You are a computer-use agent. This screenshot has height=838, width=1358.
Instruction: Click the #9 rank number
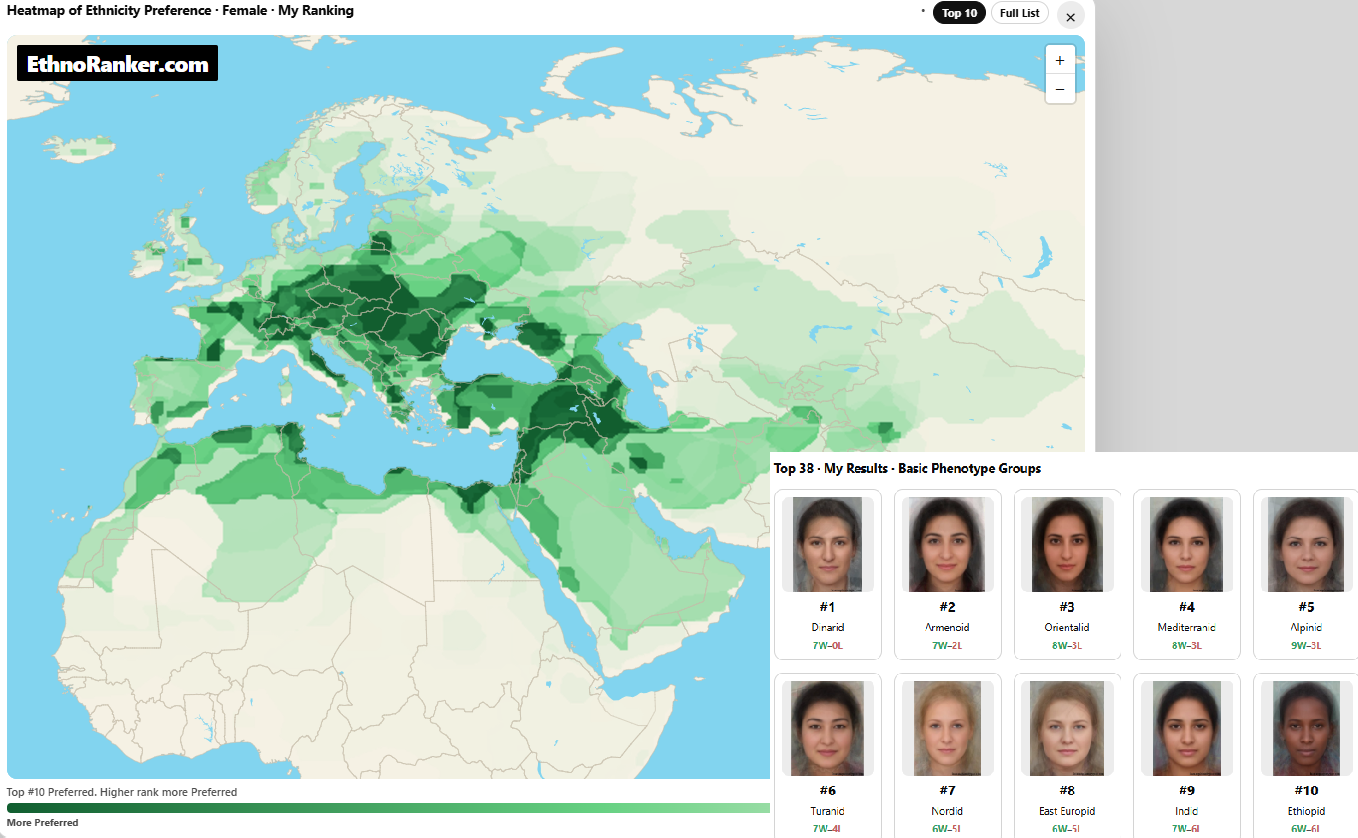tap(1187, 791)
